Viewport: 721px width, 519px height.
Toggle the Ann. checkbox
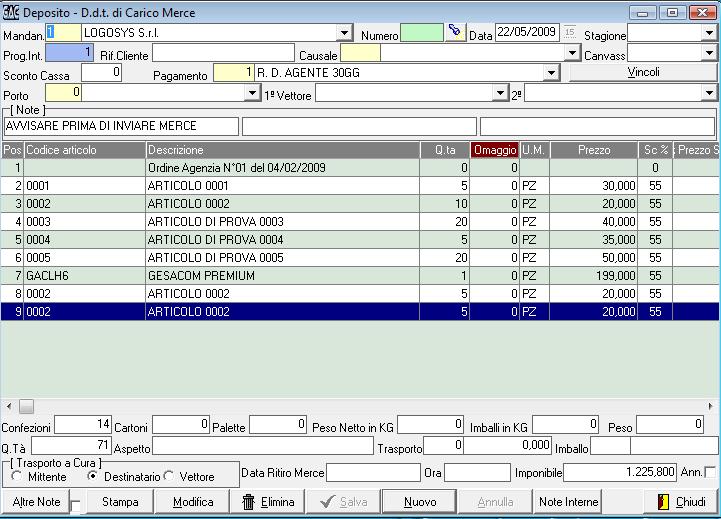point(710,472)
